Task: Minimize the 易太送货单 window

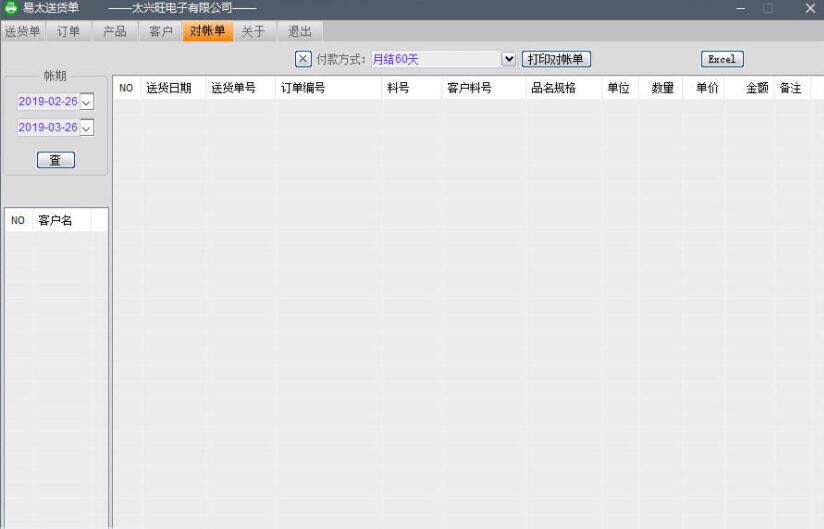Action: pyautogui.click(x=740, y=8)
